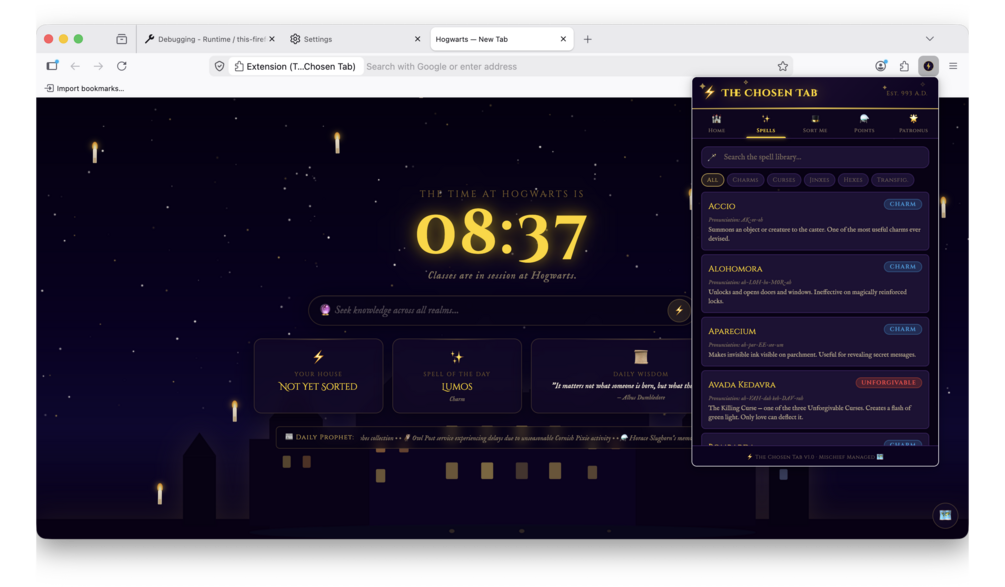Image resolution: width=1005 pixels, height=587 pixels.
Task: Select the Charms filter chip
Action: coord(745,180)
